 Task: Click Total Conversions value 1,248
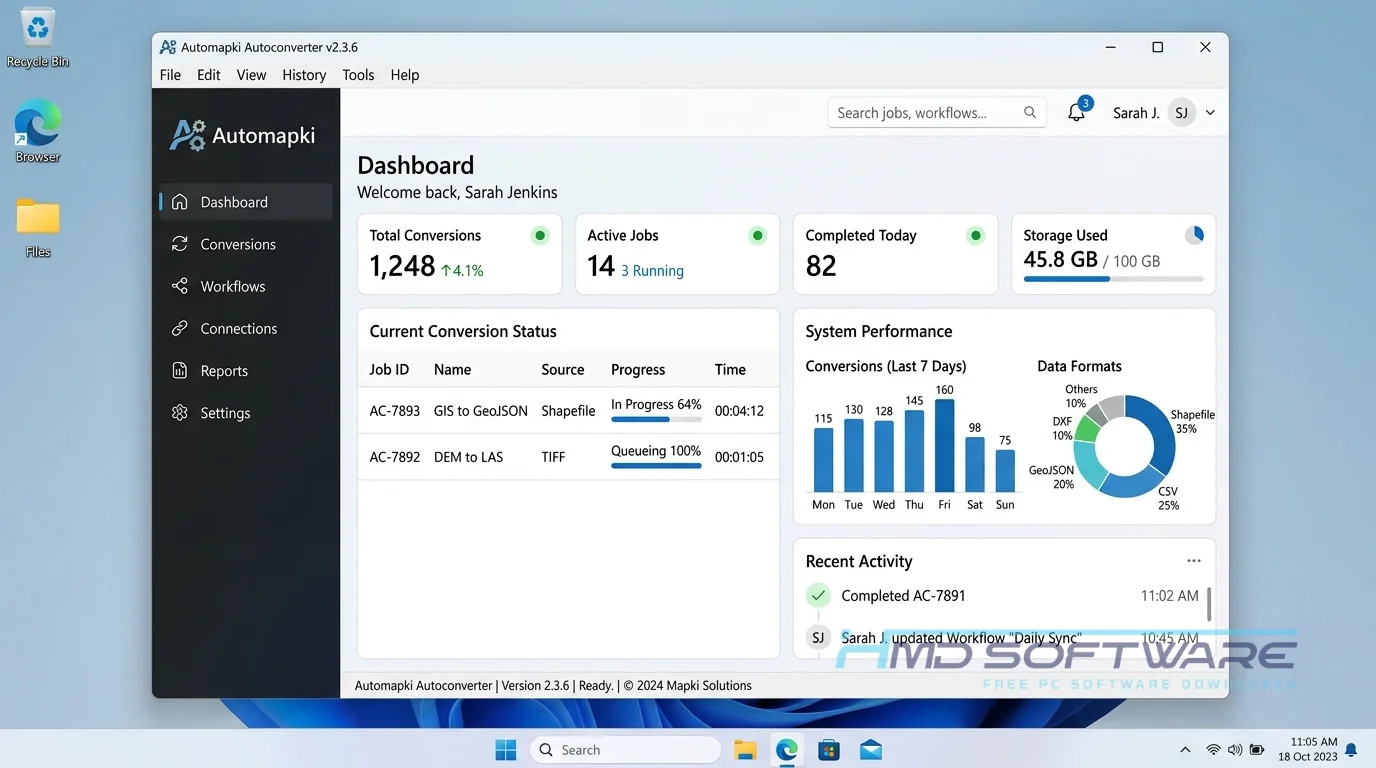(402, 266)
